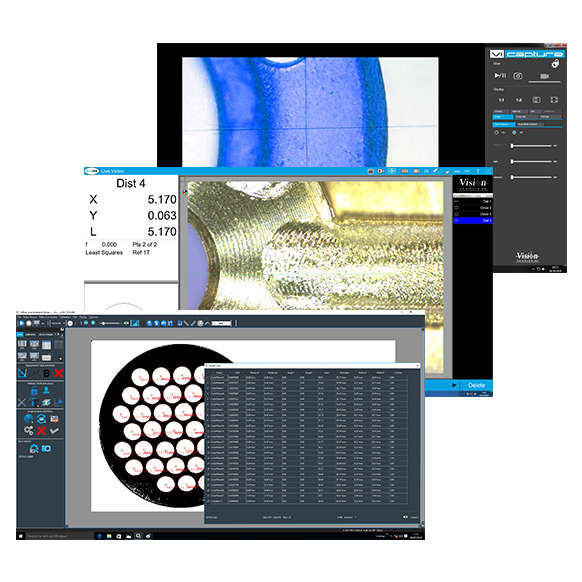The width and height of the screenshot is (582, 582).
Task: Click the blue open padlock icon
Action: [x=34, y=390]
